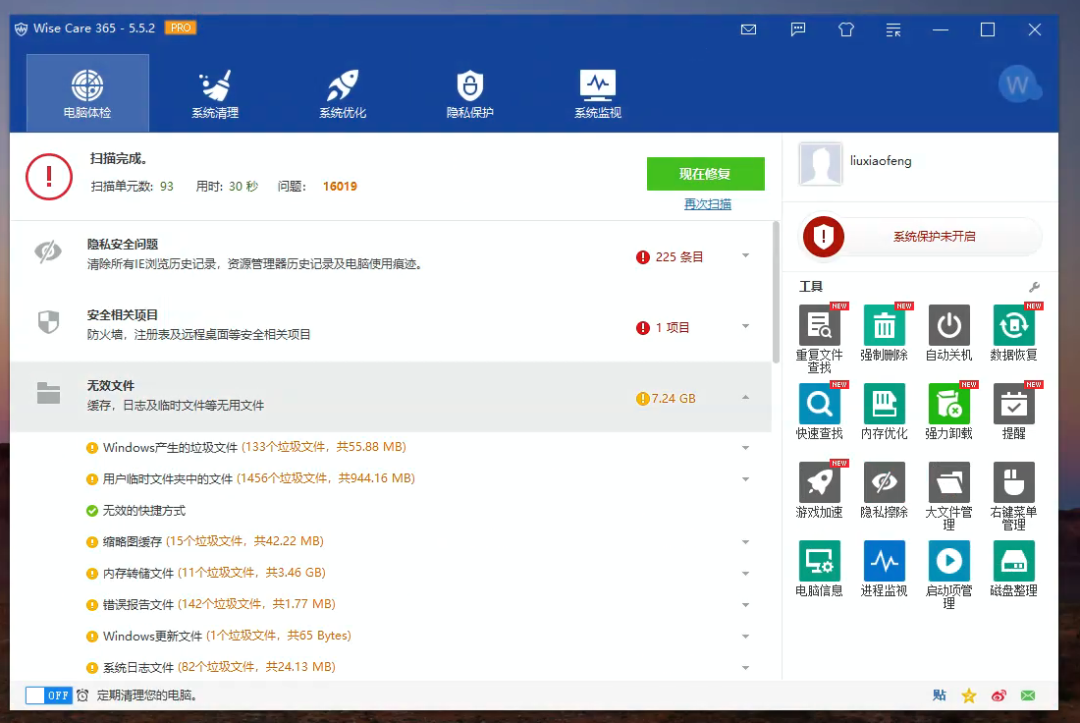Expand Windows产生的垃圾文件 row dropdown
This screenshot has width=1080, height=723.
(x=745, y=448)
